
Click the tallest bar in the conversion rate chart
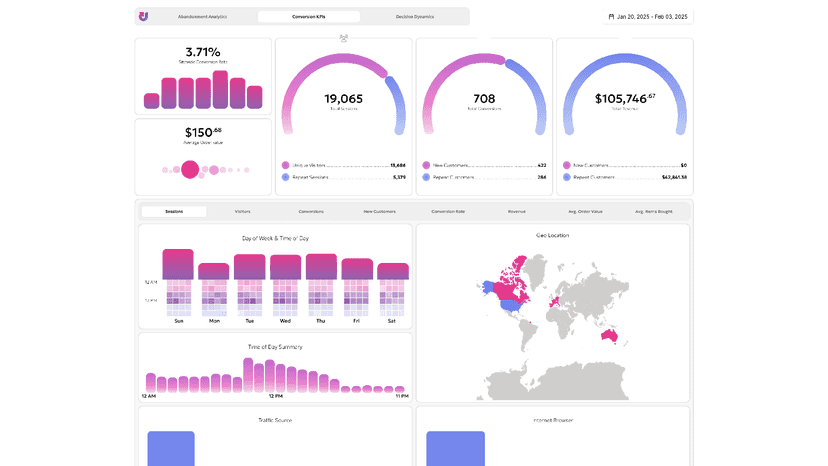pyautogui.click(x=220, y=89)
